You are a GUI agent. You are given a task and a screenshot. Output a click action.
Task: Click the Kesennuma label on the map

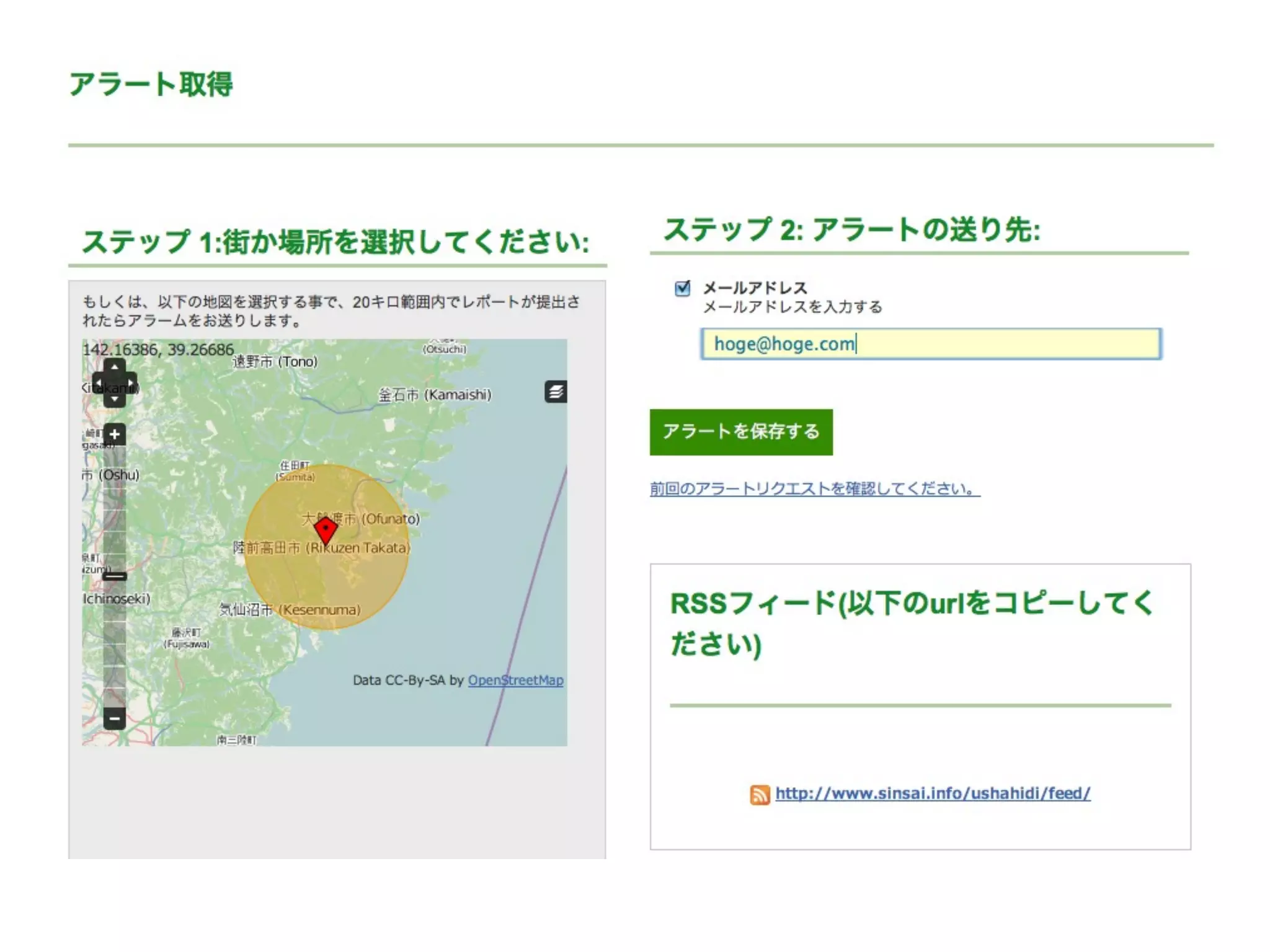pyautogui.click(x=290, y=610)
